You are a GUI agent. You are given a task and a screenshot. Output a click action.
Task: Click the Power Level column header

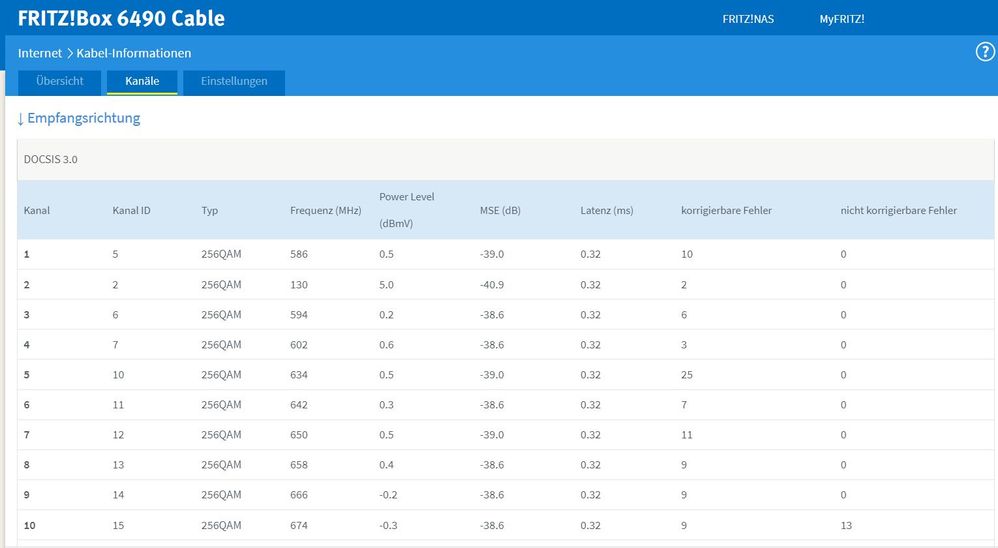tap(407, 197)
